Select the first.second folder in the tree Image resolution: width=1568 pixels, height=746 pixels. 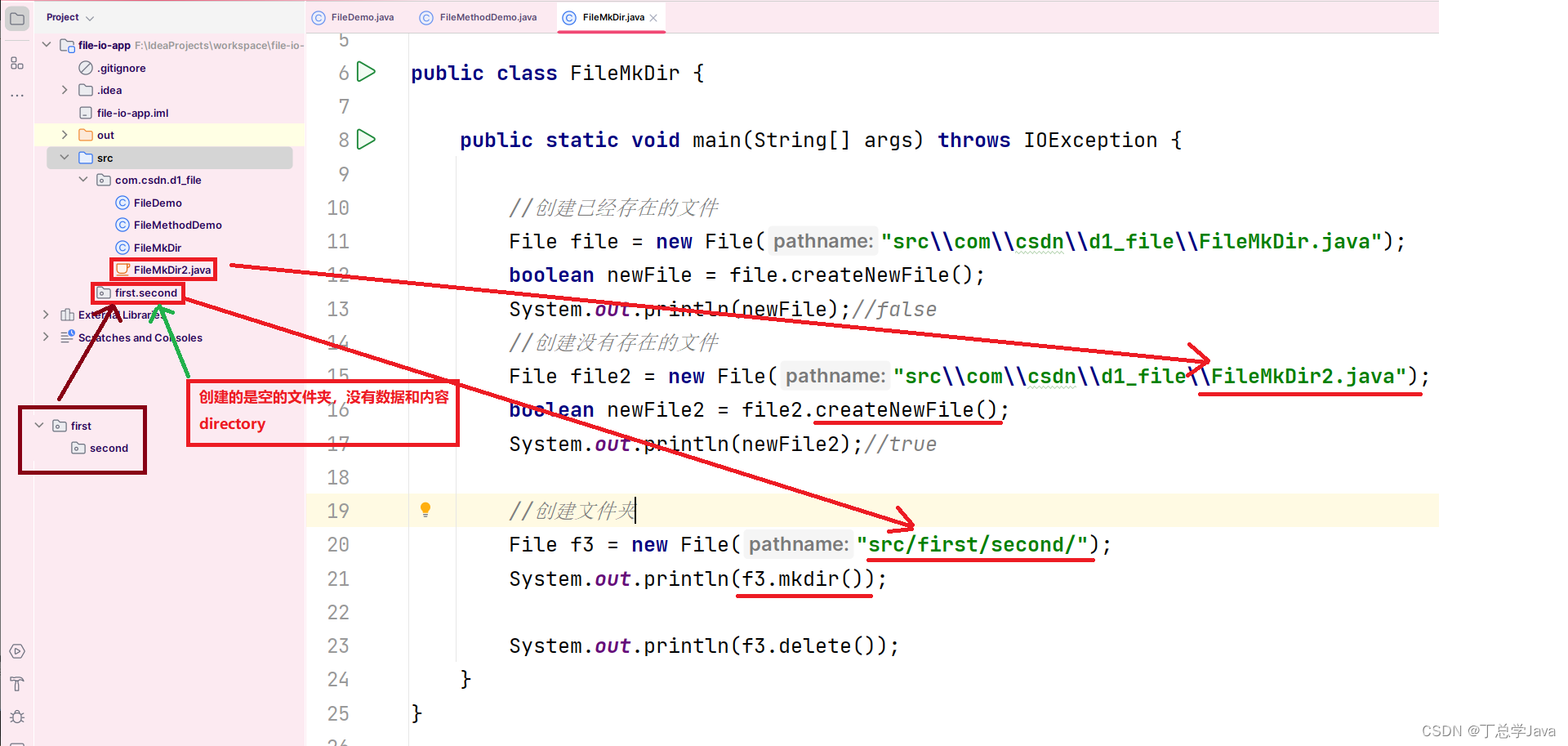coord(145,293)
